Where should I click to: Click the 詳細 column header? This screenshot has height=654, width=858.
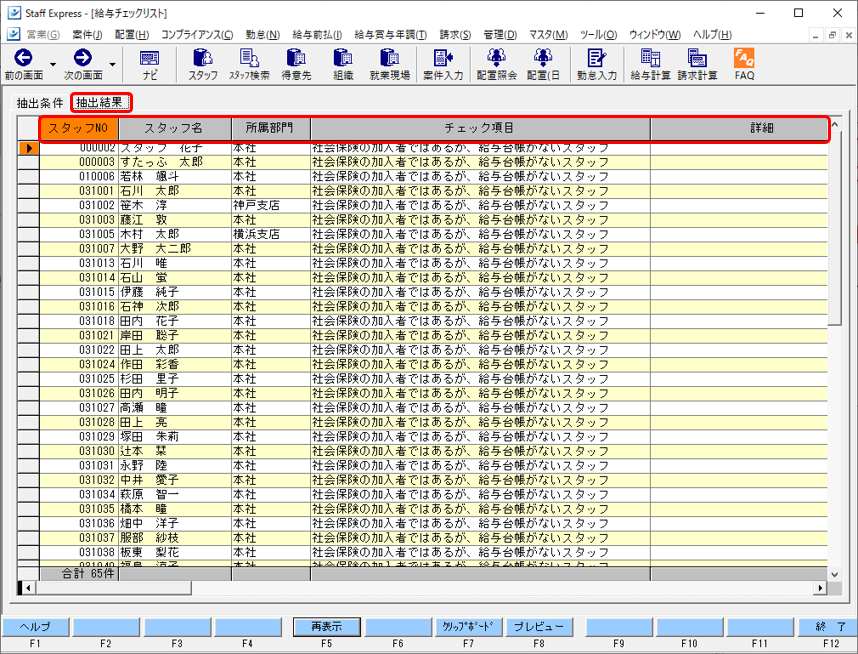[739, 129]
